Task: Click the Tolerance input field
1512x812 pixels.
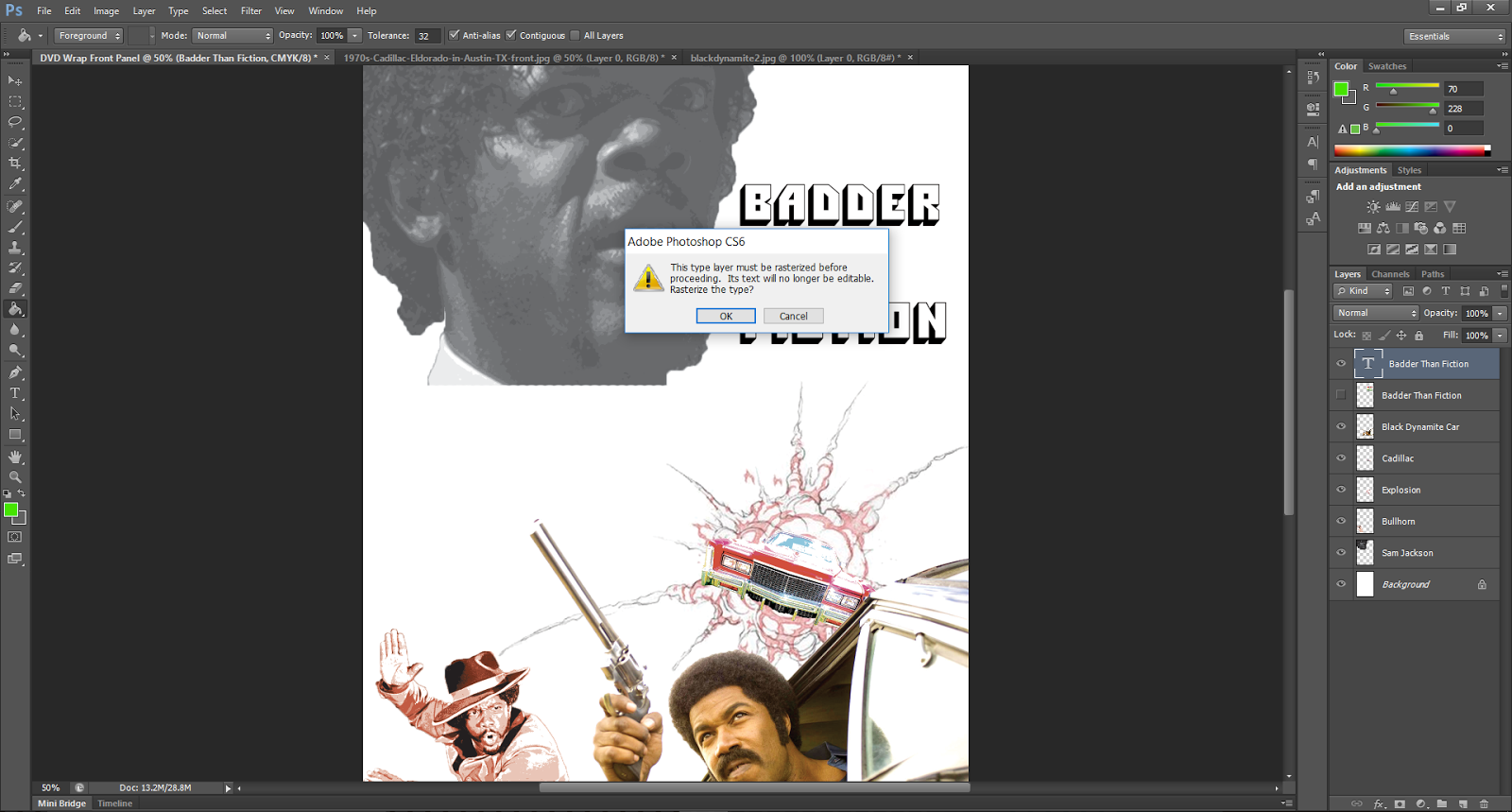Action: 427,36
